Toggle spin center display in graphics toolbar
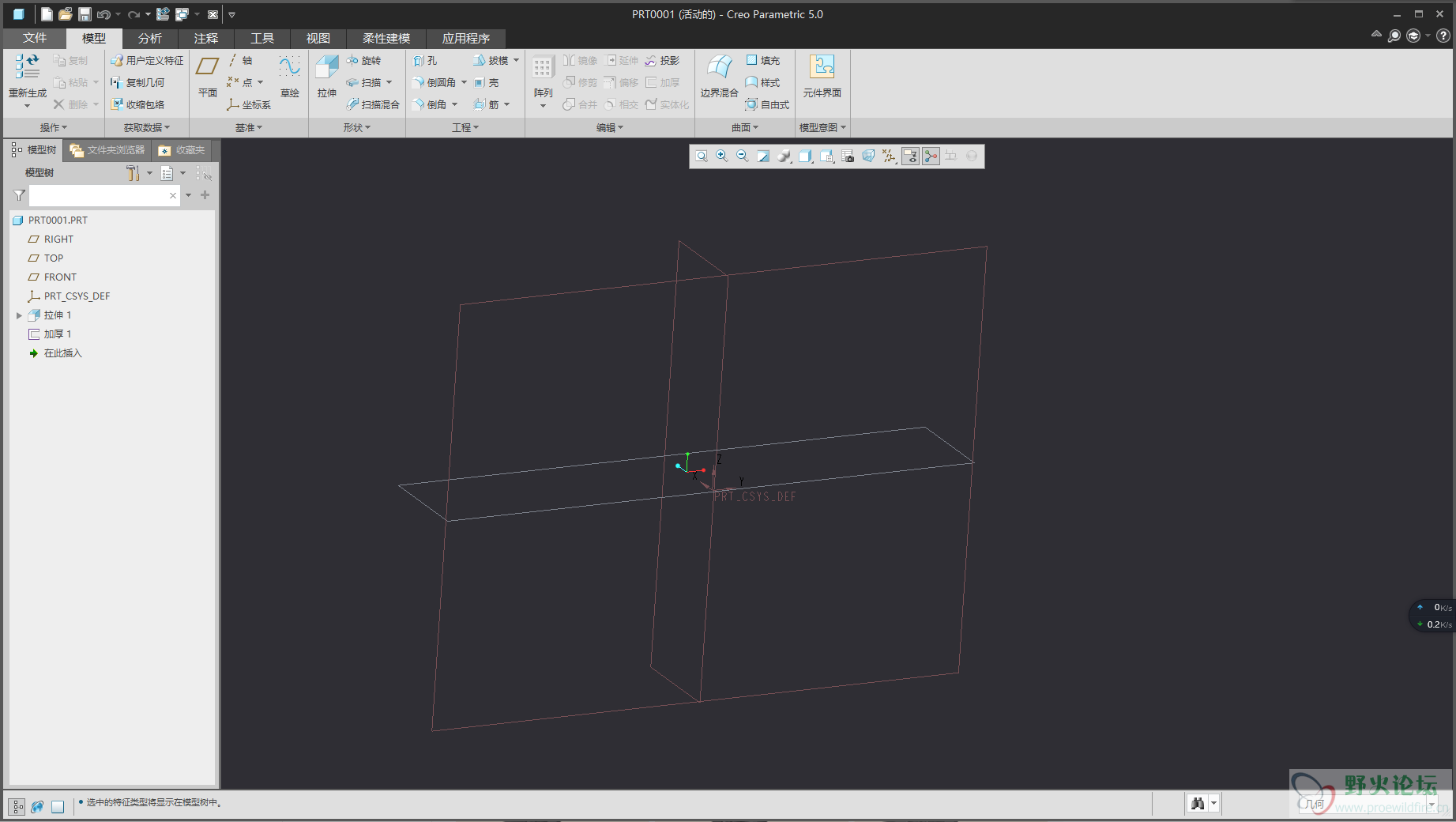 pyautogui.click(x=931, y=156)
